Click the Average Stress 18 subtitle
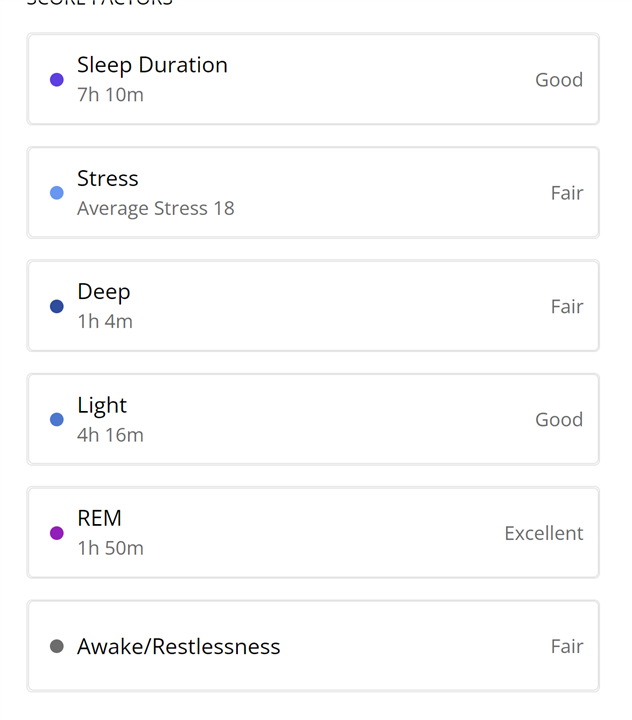This screenshot has width=632, height=720. point(156,208)
